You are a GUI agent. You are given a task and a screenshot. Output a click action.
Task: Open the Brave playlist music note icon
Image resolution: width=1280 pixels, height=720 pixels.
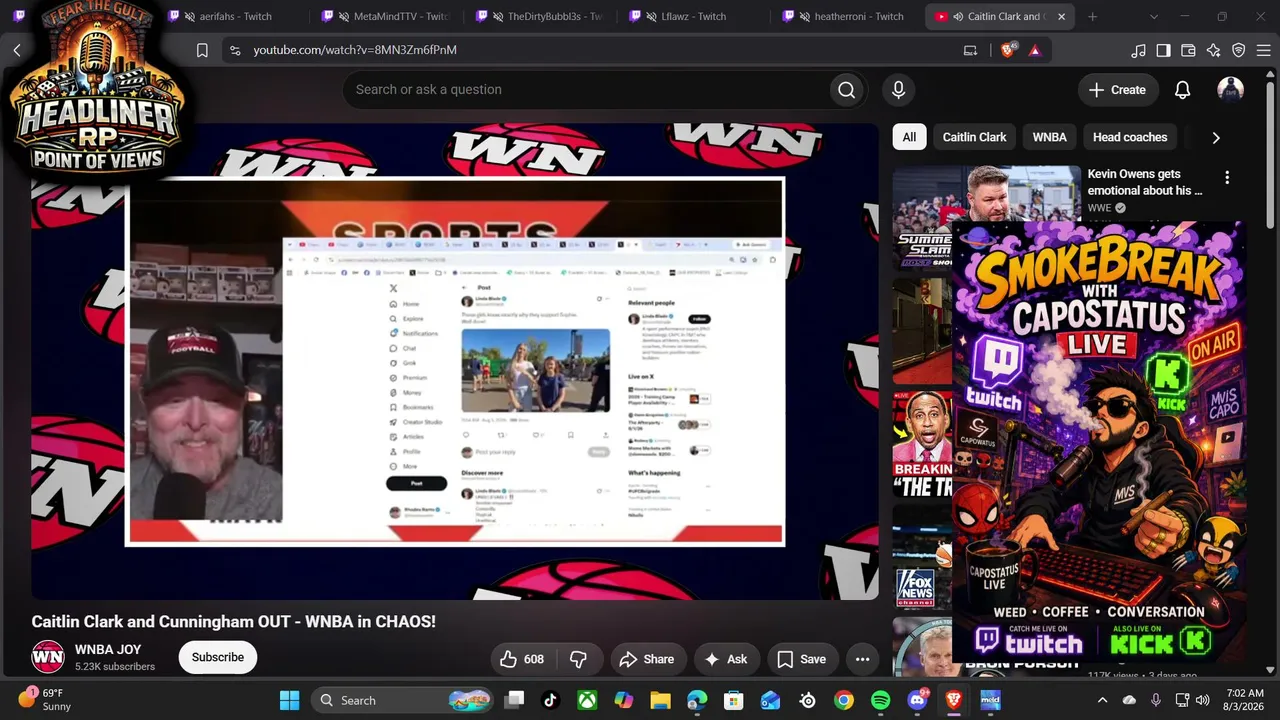coord(1138,50)
